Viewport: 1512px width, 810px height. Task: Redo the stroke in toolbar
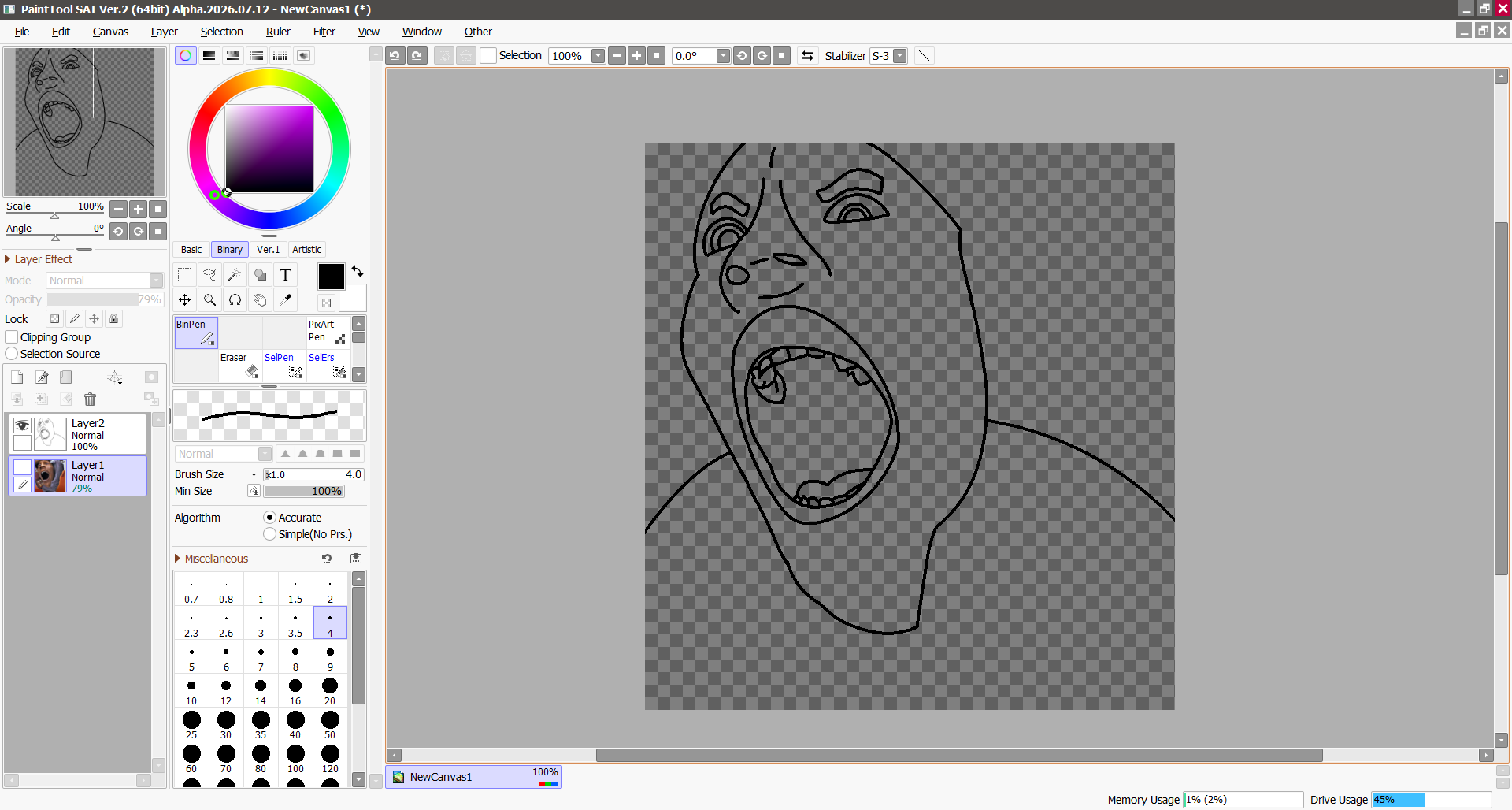point(417,56)
